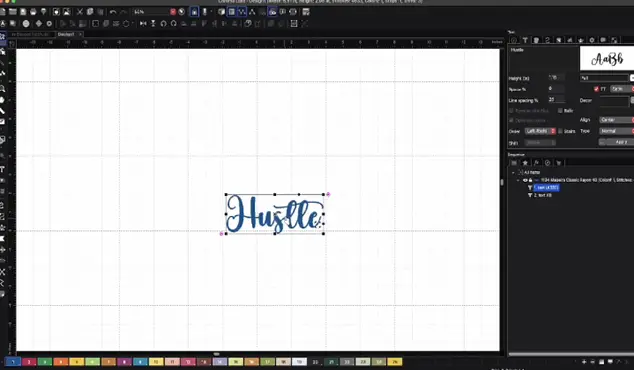Image resolution: width=634 pixels, height=370 pixels.
Task: Open the gear settings tab in Text panel
Action: tap(592, 40)
